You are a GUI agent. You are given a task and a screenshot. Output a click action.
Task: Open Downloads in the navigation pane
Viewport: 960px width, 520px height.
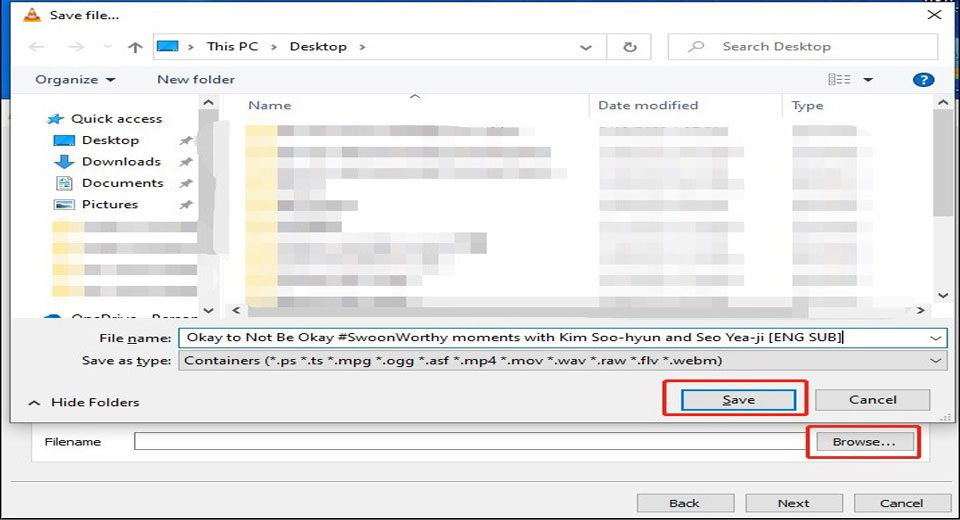107,162
